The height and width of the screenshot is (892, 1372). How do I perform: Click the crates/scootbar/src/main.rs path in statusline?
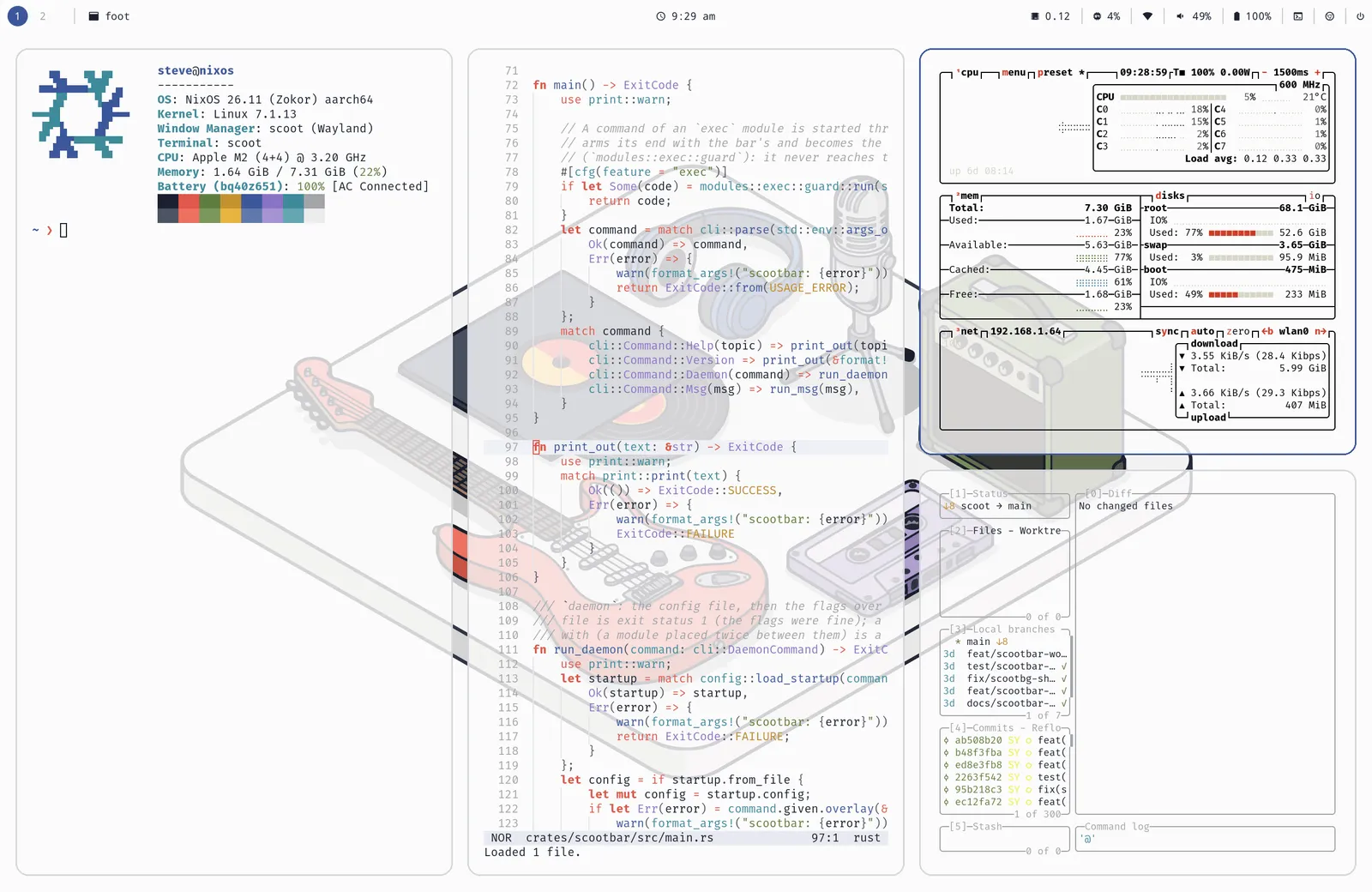click(619, 838)
